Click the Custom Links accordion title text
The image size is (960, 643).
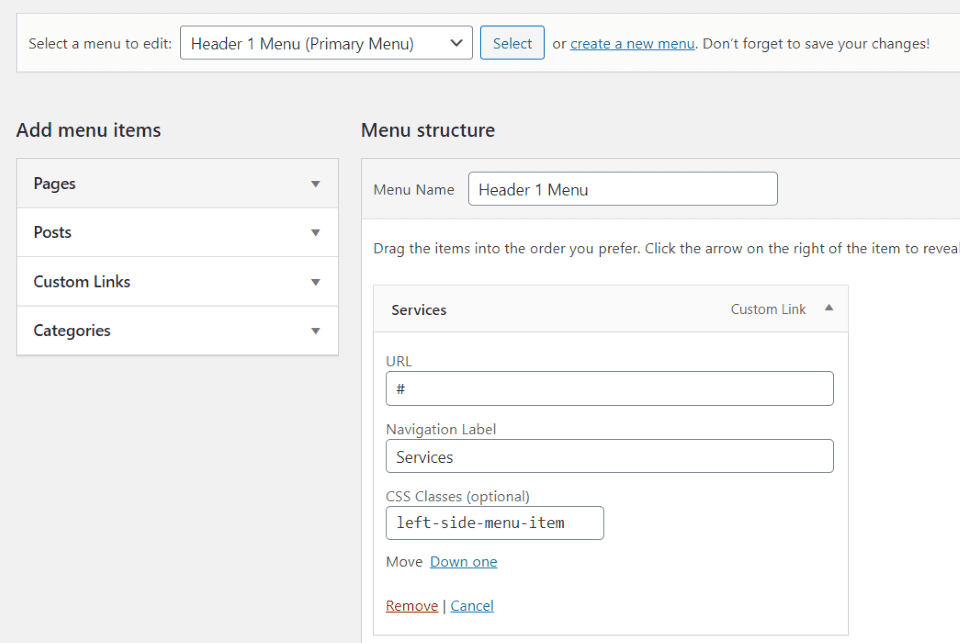coord(82,282)
